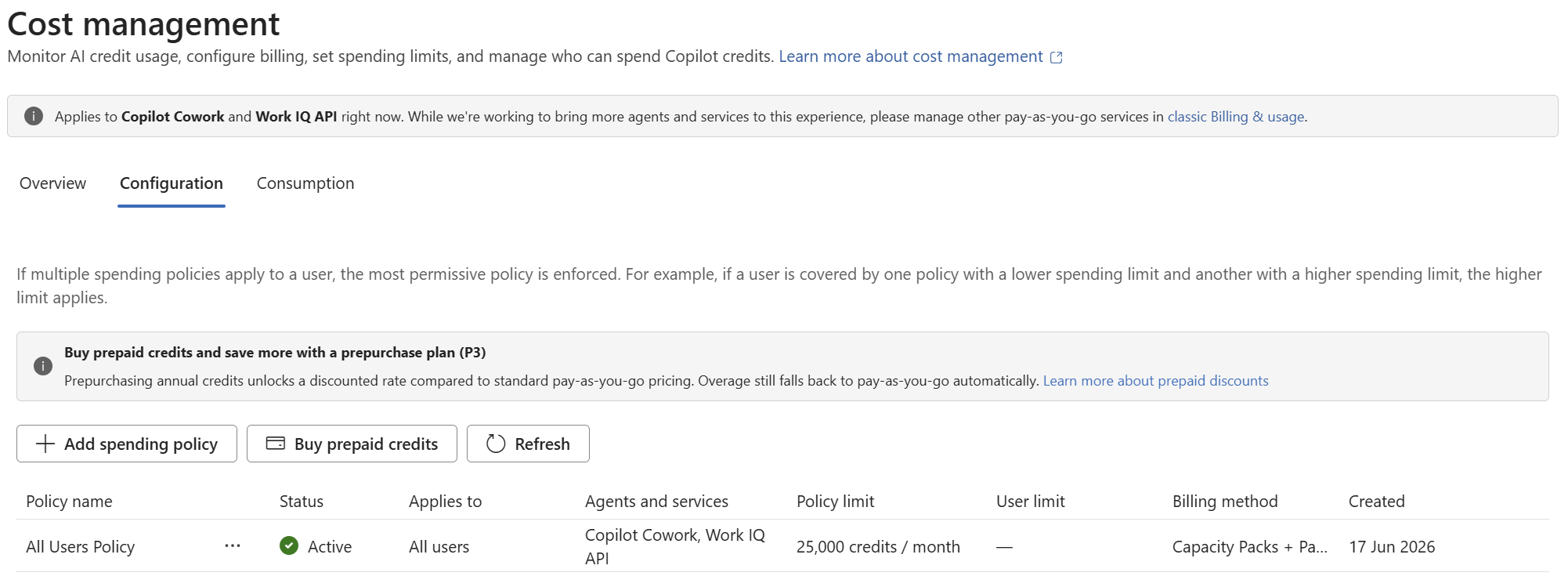Click the credit card icon on Buy prepaid credits
The width and height of the screenshot is (1568, 587).
tap(276, 444)
